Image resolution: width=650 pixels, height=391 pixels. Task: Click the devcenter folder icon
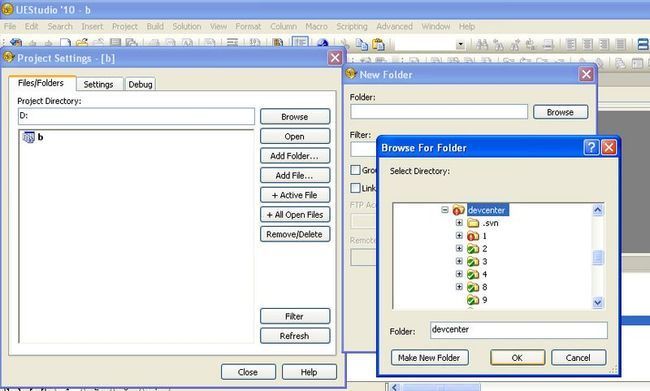458,210
